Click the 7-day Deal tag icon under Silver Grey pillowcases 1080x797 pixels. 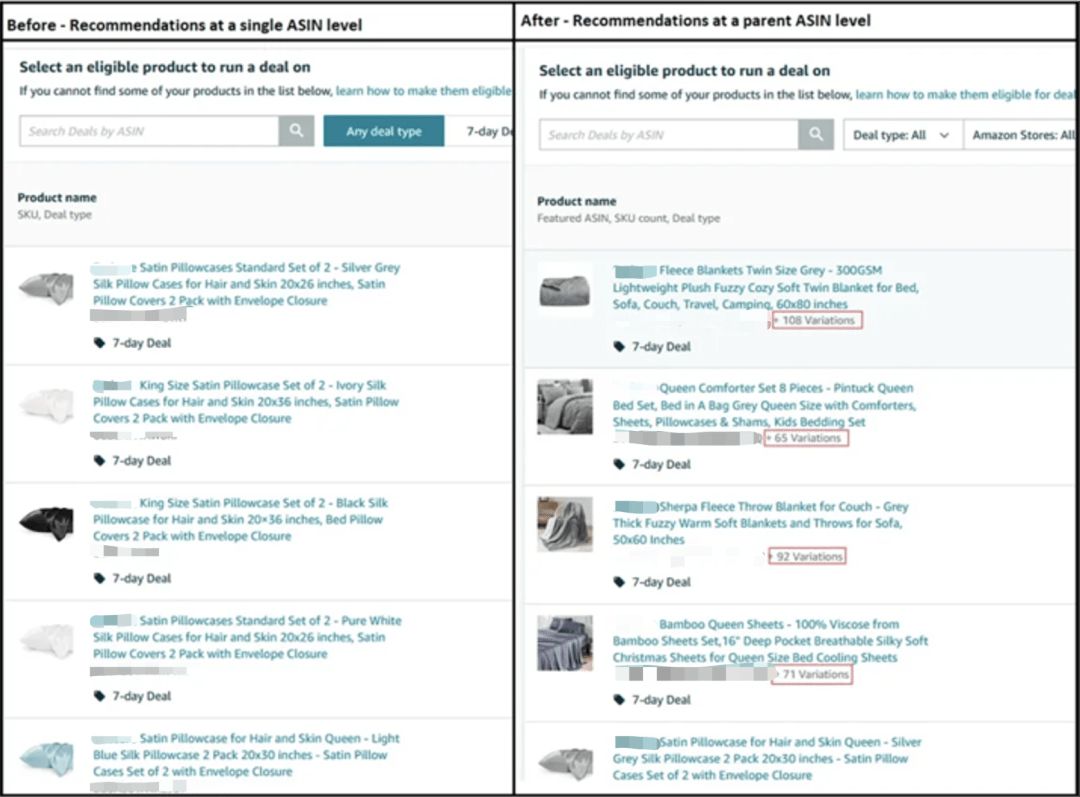coord(99,343)
